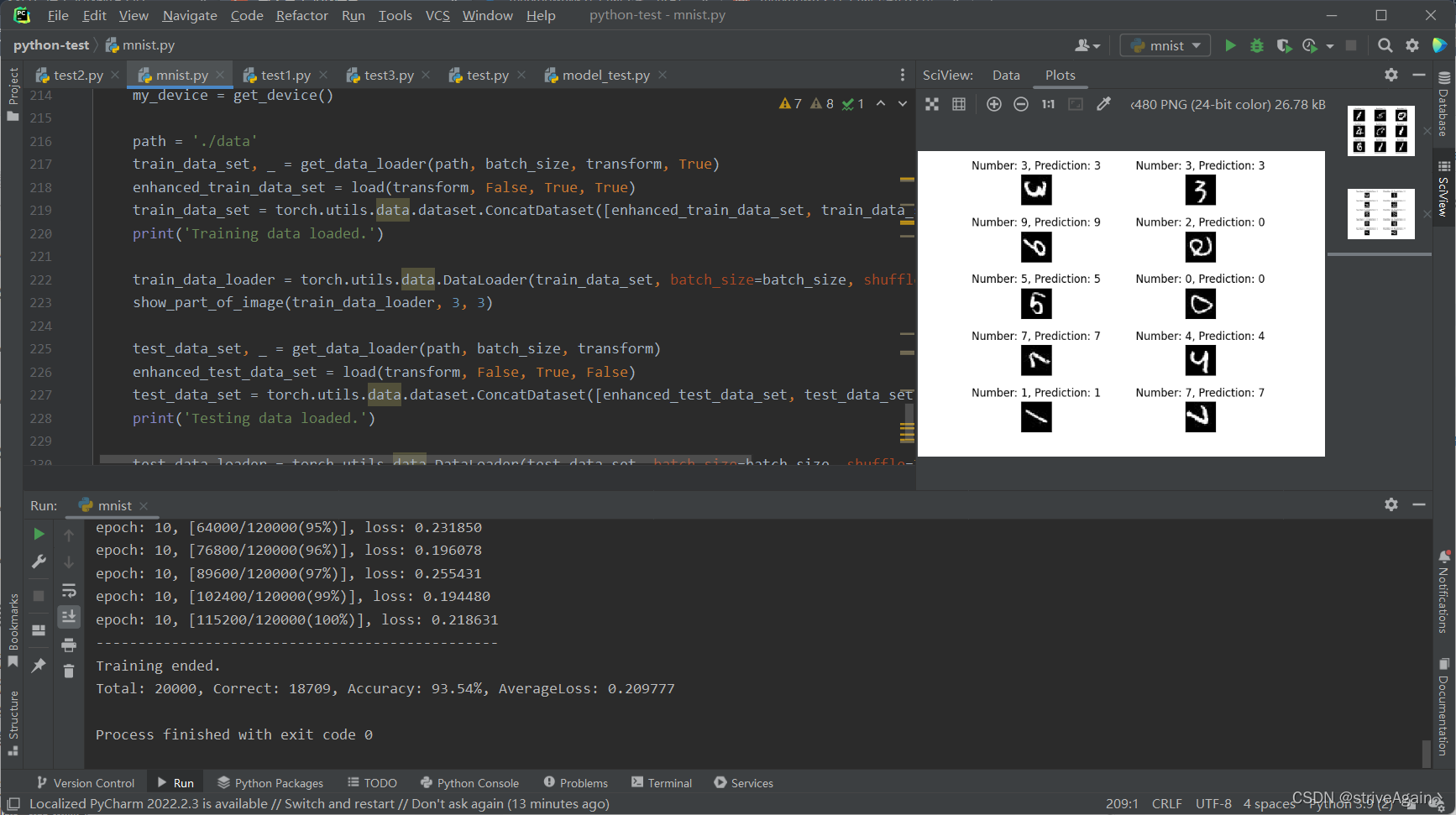Switch to test2.py editor tab
Image resolution: width=1456 pixels, height=815 pixels.
point(78,75)
